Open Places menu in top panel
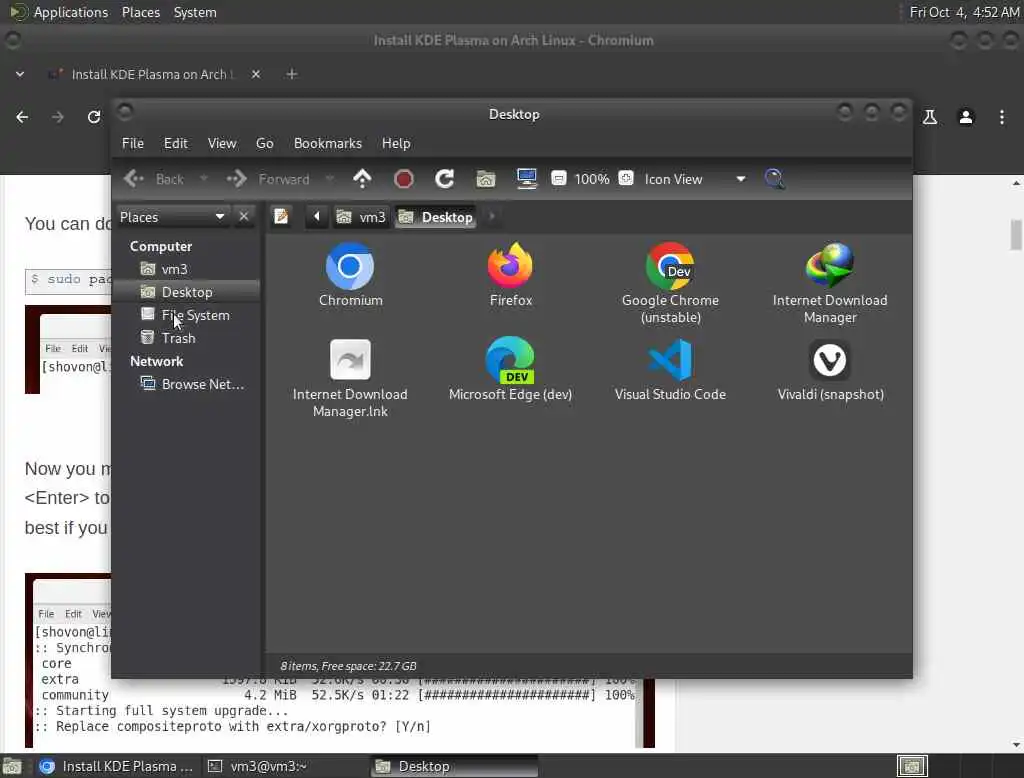Viewport: 1024px width, 778px height. 141,12
